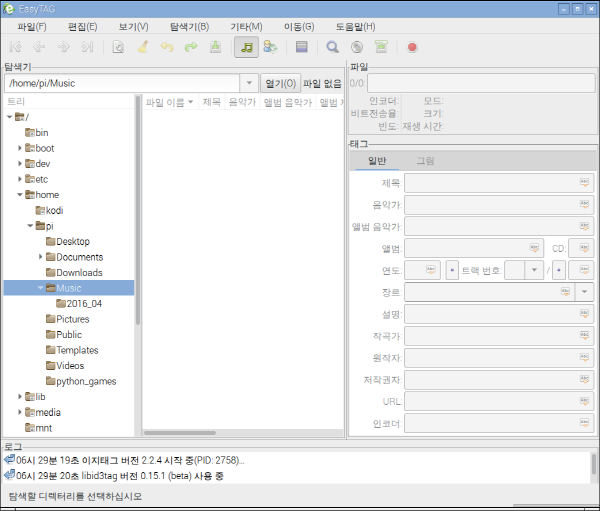Image resolution: width=600 pixels, height=511 pixels.
Task: Click sequential track number button
Action: pos(452,270)
